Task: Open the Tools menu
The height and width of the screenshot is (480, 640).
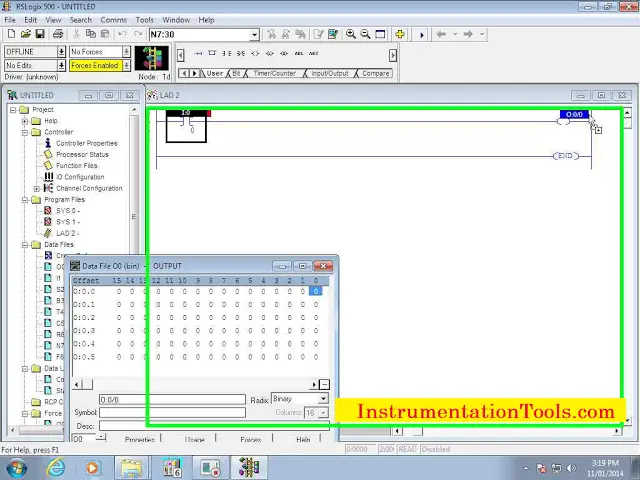Action: point(144,20)
